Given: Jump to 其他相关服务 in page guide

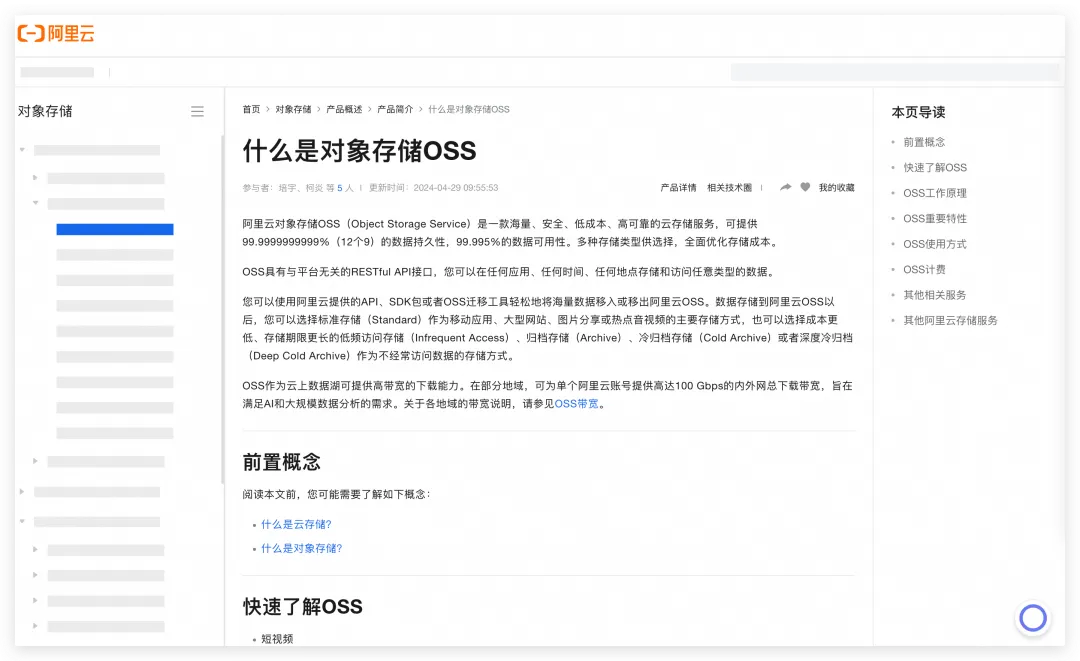Looking at the screenshot, I should pos(935,295).
